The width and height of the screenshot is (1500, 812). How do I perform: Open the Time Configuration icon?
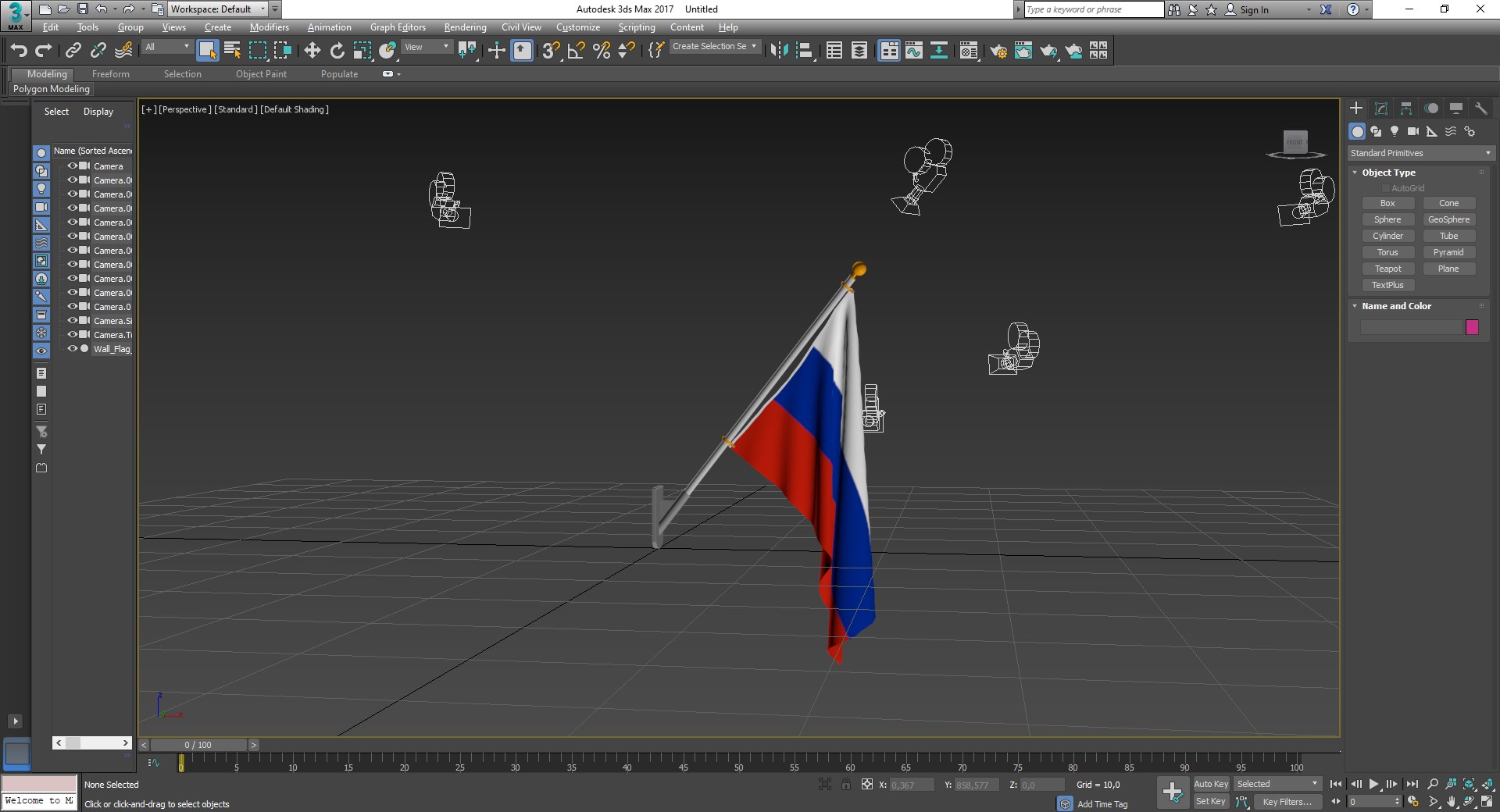pyautogui.click(x=1413, y=801)
